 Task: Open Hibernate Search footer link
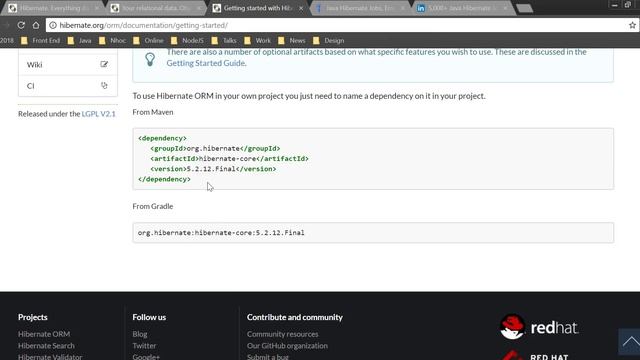coord(46,346)
